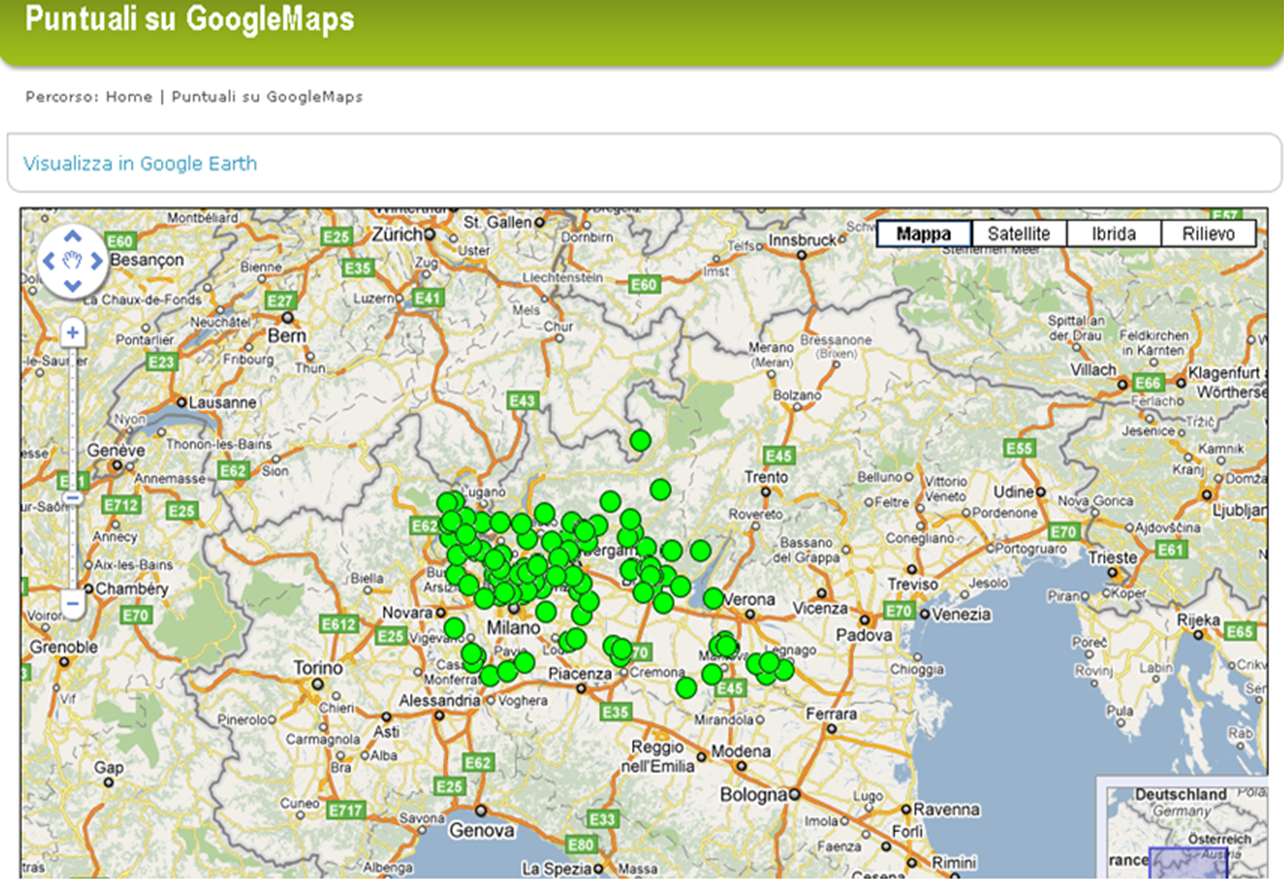The width and height of the screenshot is (1284, 879).
Task: Switch map view to Satellite
Action: [1019, 234]
